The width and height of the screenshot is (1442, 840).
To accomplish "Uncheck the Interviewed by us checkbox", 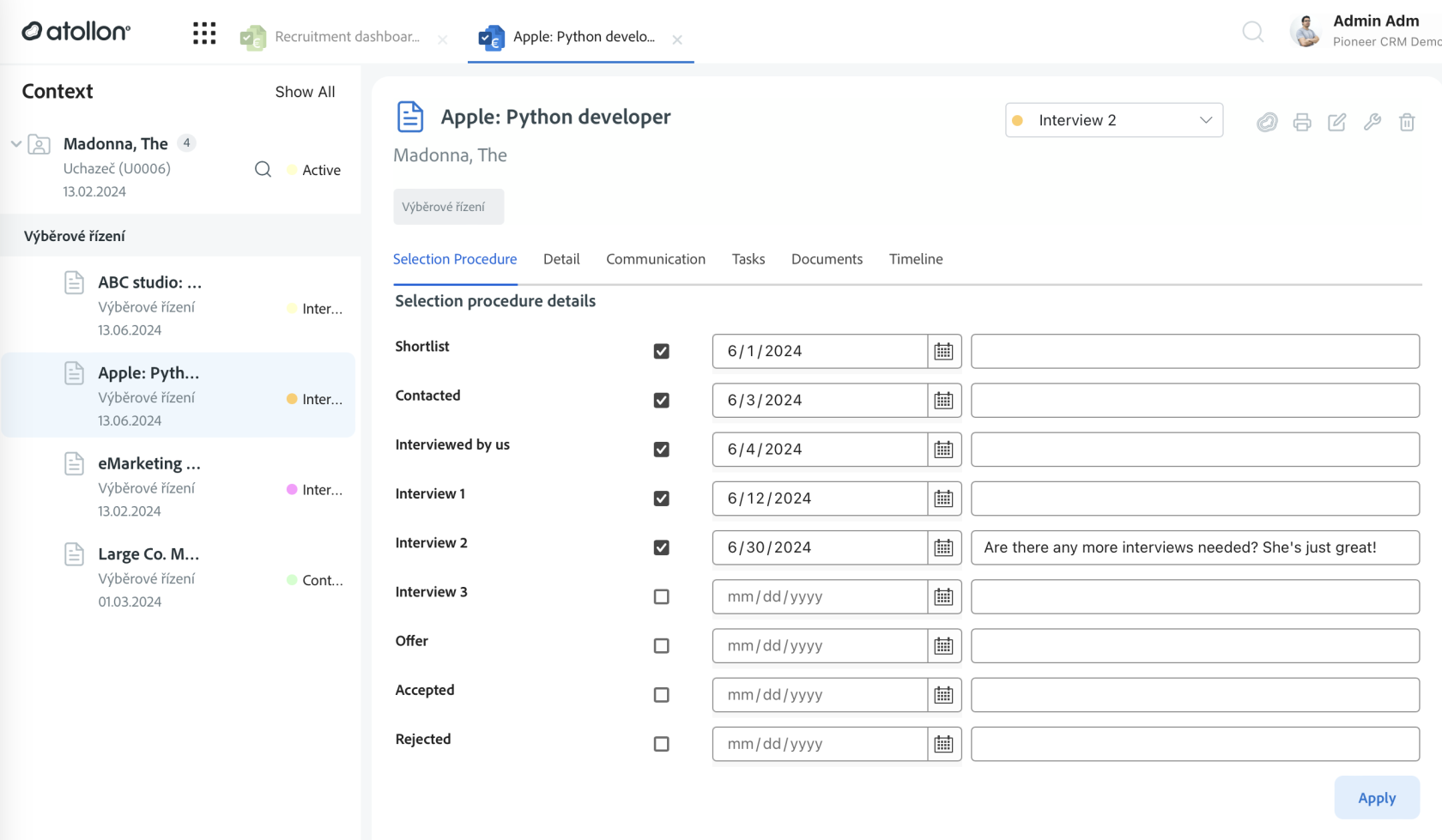I will (661, 449).
